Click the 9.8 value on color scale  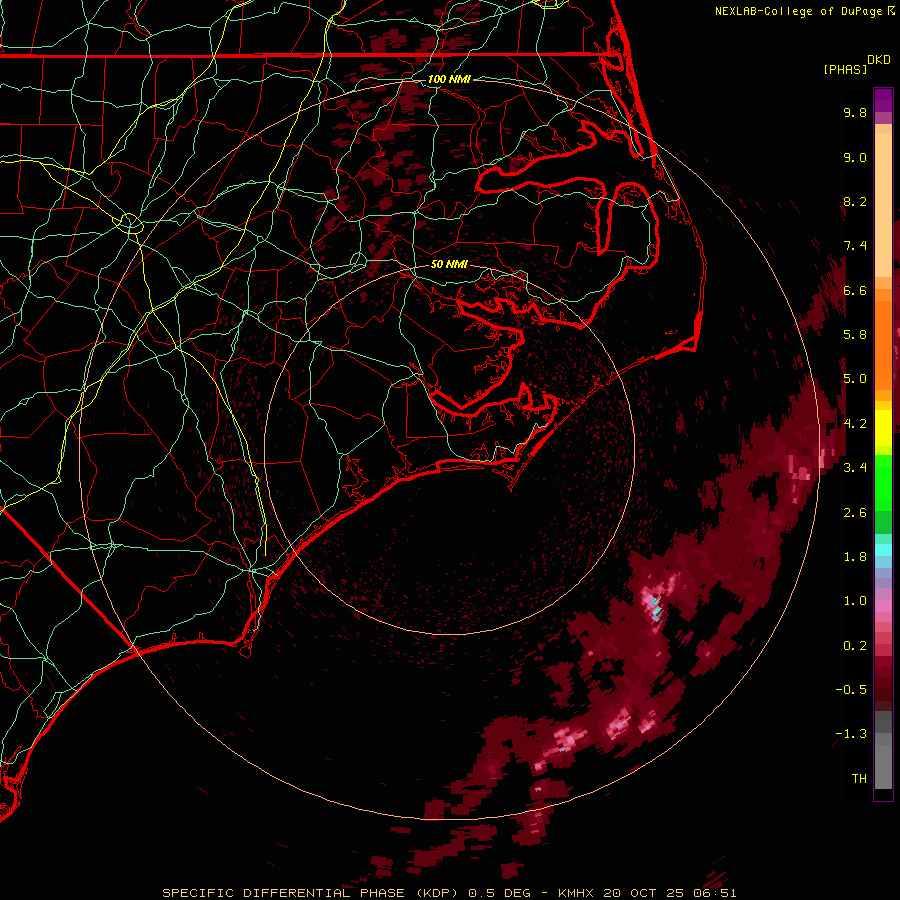(855, 113)
